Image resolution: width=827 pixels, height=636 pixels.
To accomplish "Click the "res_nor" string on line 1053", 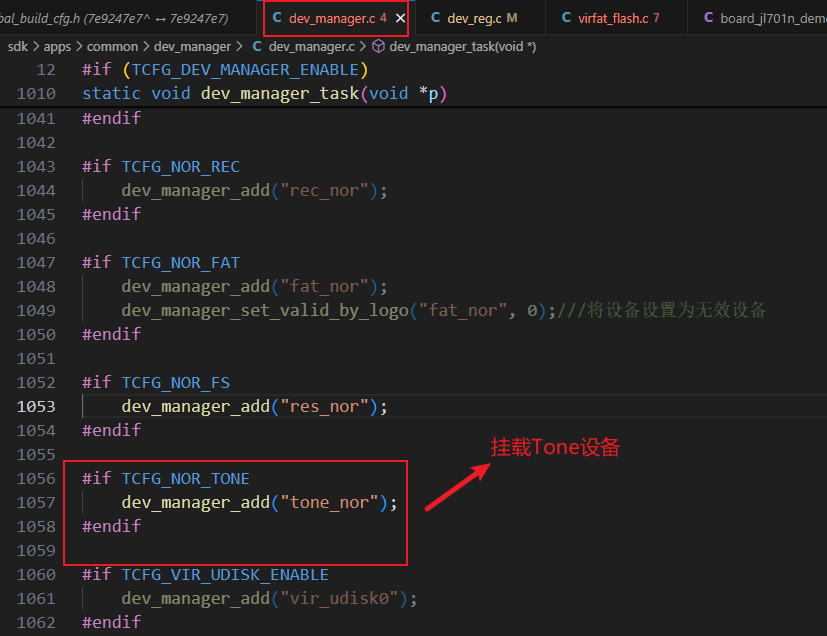I will pyautogui.click(x=324, y=407).
